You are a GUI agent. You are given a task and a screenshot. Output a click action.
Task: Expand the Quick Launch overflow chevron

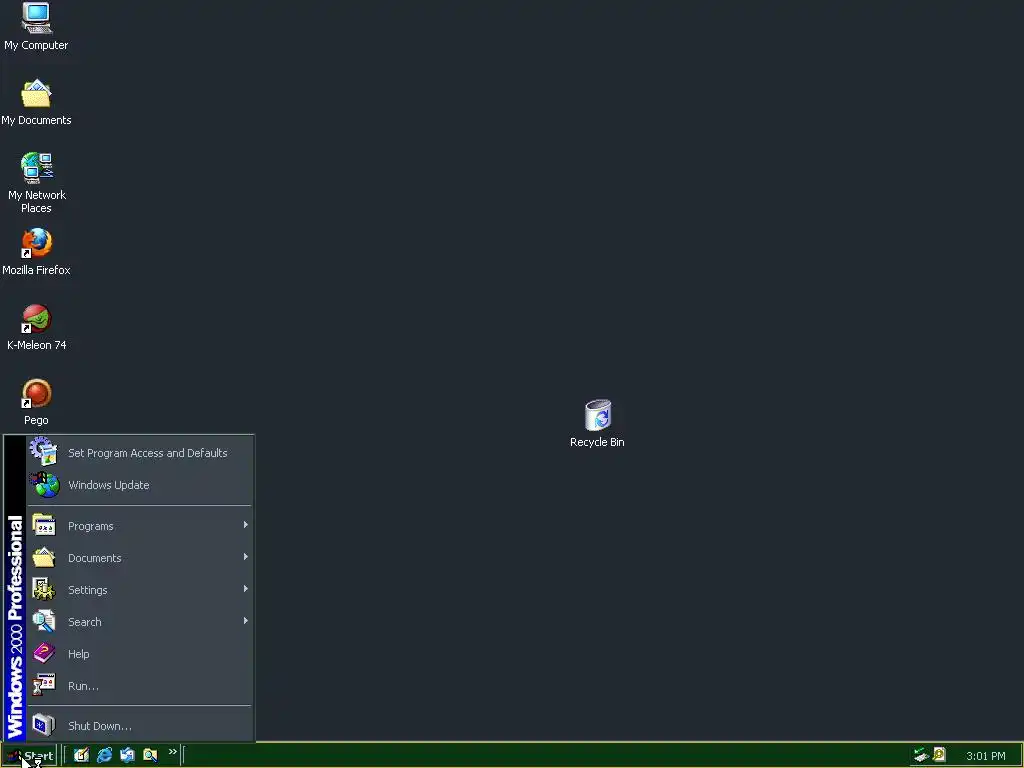point(172,752)
